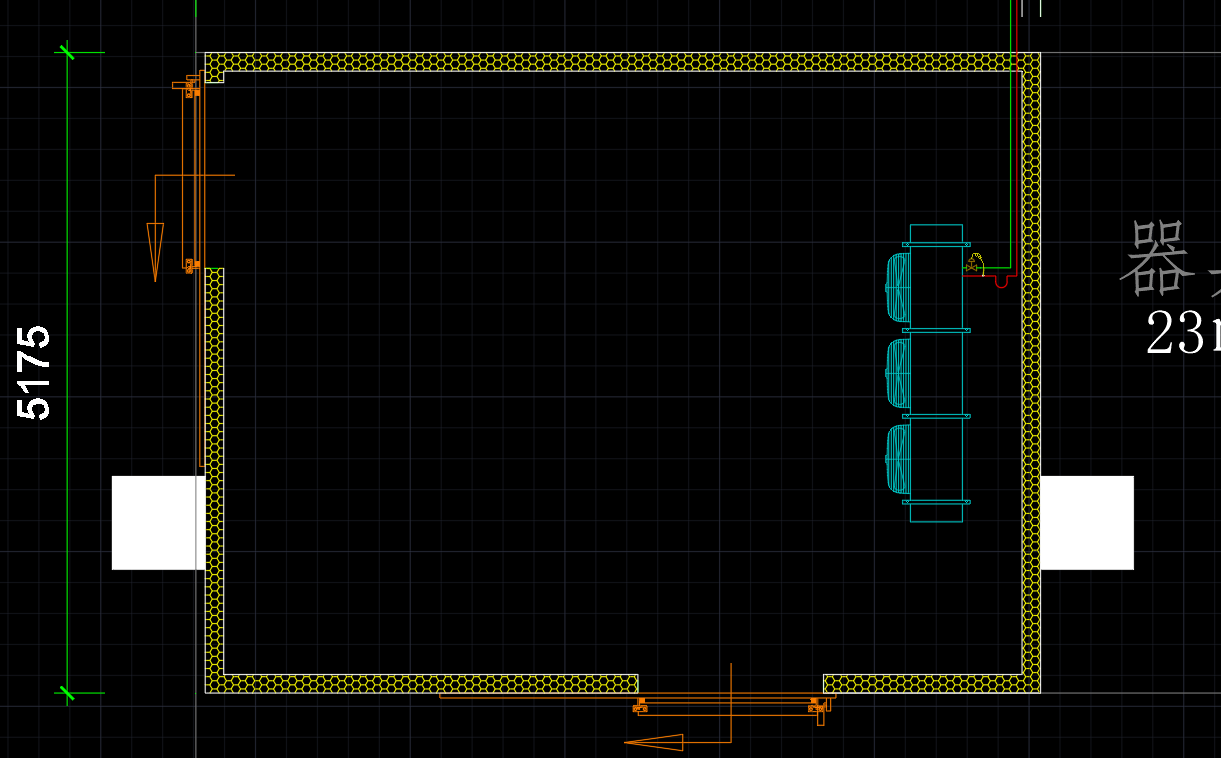Screen dimensions: 1221x758
Task: Click the bottom door's leftward opening arrow
Action: tap(655, 742)
